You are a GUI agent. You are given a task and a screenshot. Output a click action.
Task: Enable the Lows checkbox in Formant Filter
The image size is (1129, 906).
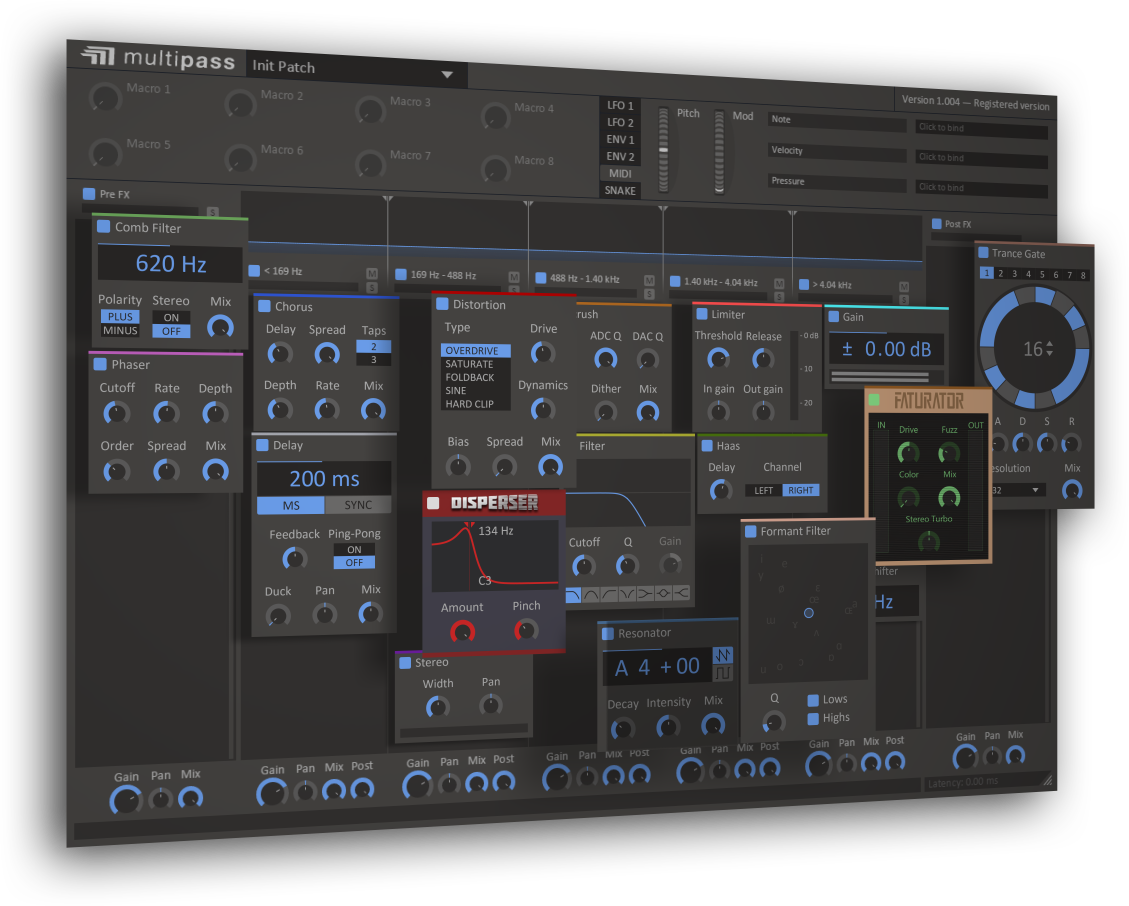(x=815, y=699)
